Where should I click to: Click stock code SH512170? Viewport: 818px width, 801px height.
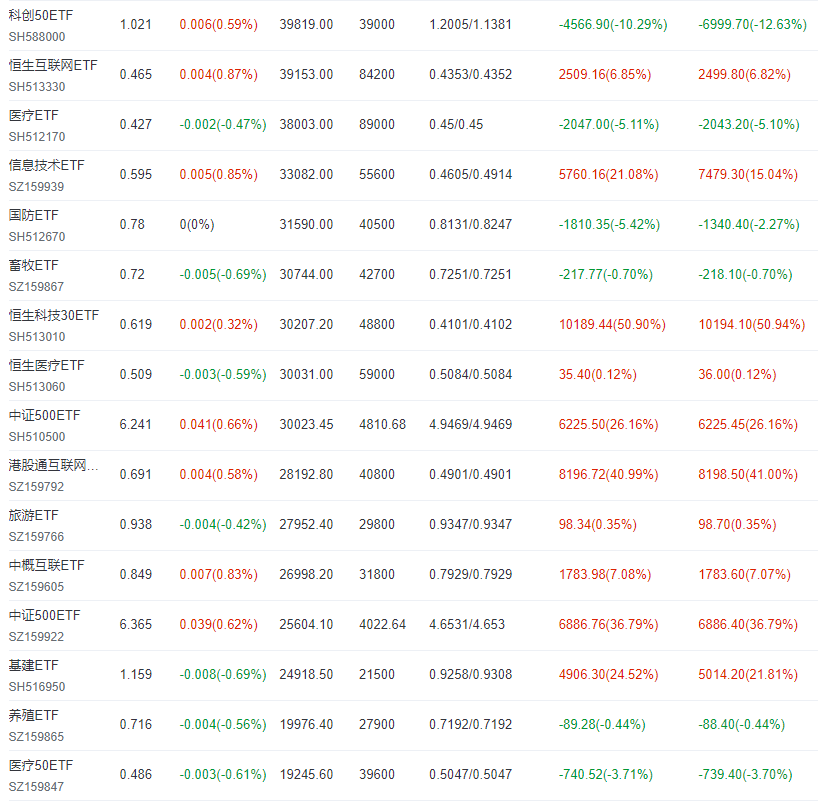tap(37, 137)
